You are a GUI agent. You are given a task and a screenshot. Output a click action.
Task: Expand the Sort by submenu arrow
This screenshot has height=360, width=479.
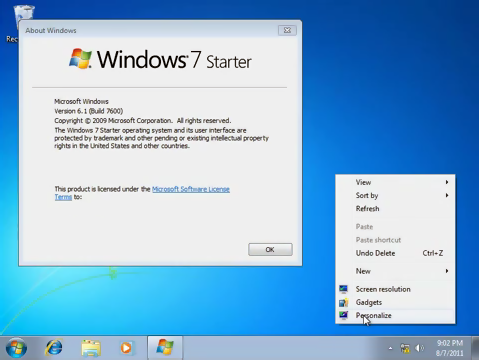coord(447,195)
